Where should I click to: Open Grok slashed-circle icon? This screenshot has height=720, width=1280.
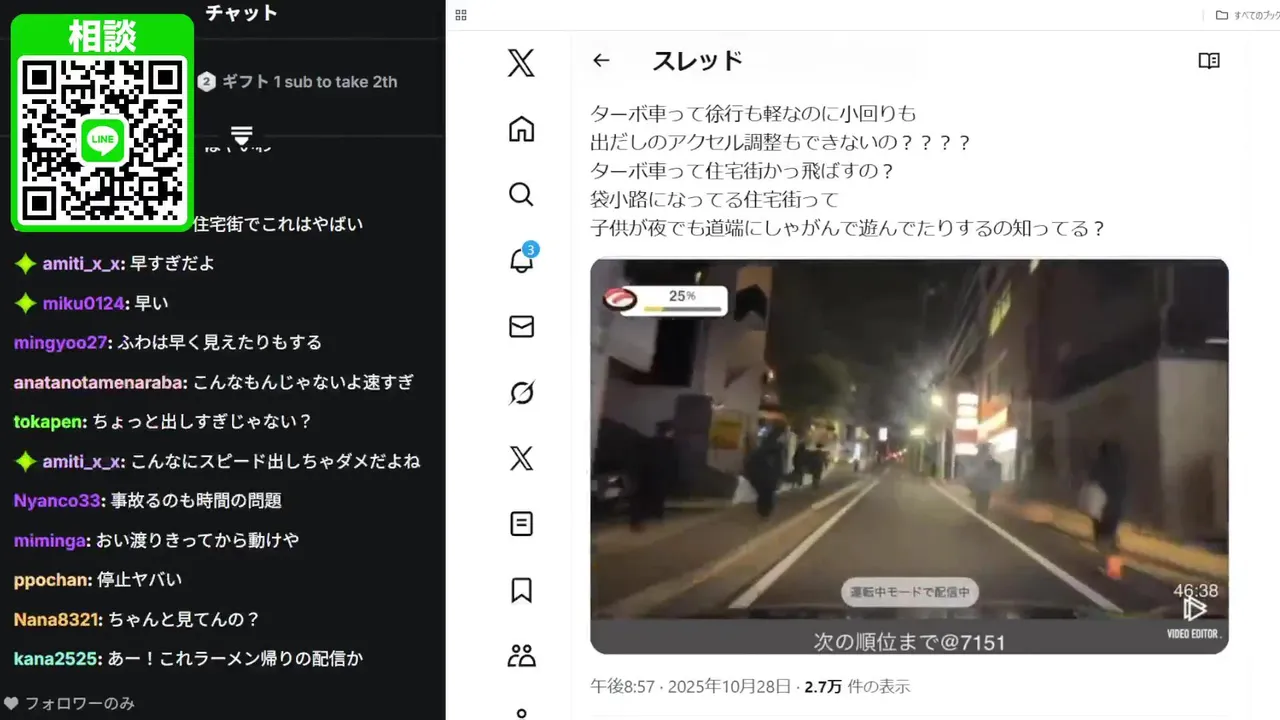pyautogui.click(x=521, y=392)
